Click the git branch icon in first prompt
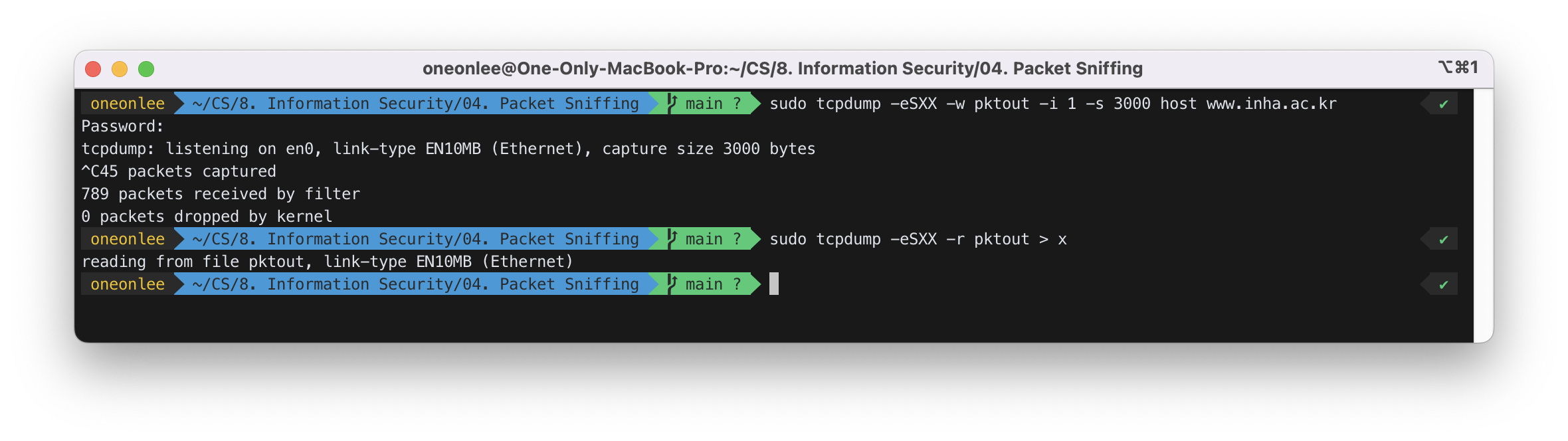Image resolution: width=1568 pixels, height=441 pixels. pyautogui.click(x=672, y=104)
